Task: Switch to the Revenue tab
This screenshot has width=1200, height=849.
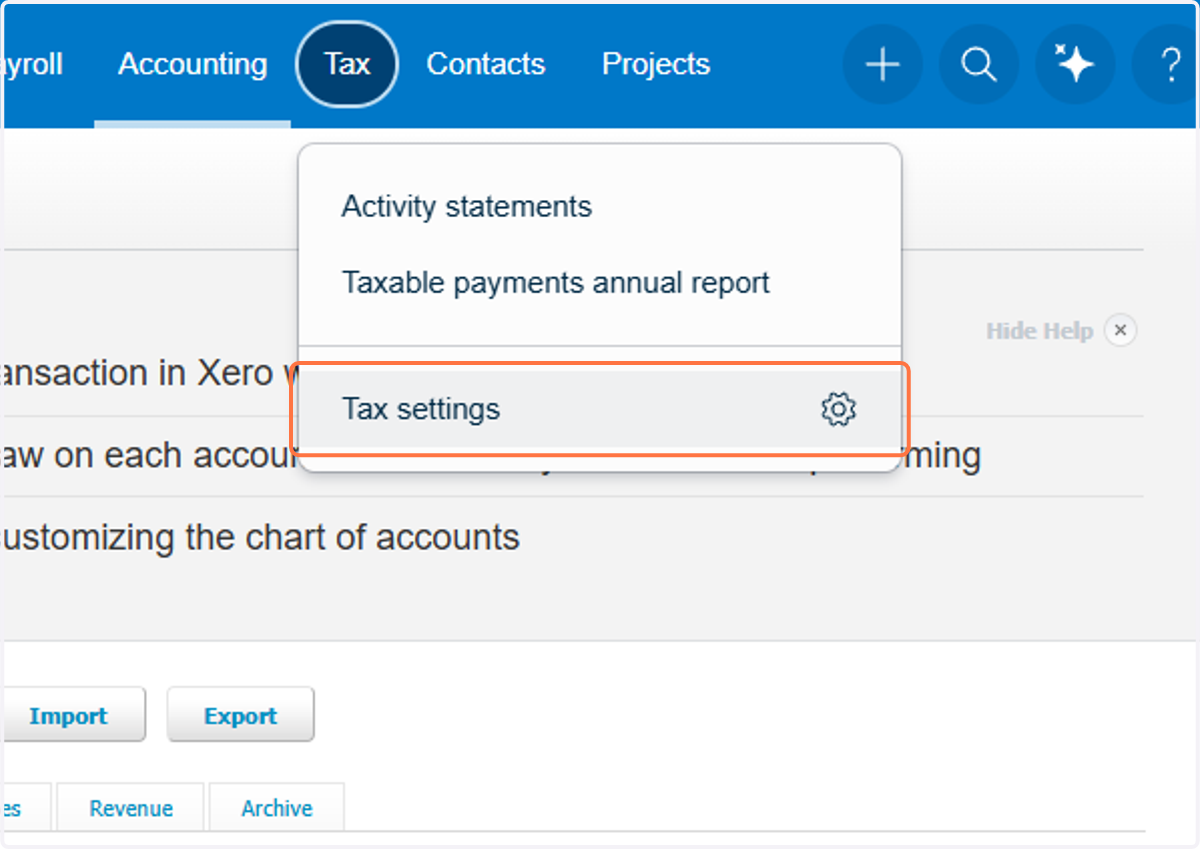Action: 131,808
